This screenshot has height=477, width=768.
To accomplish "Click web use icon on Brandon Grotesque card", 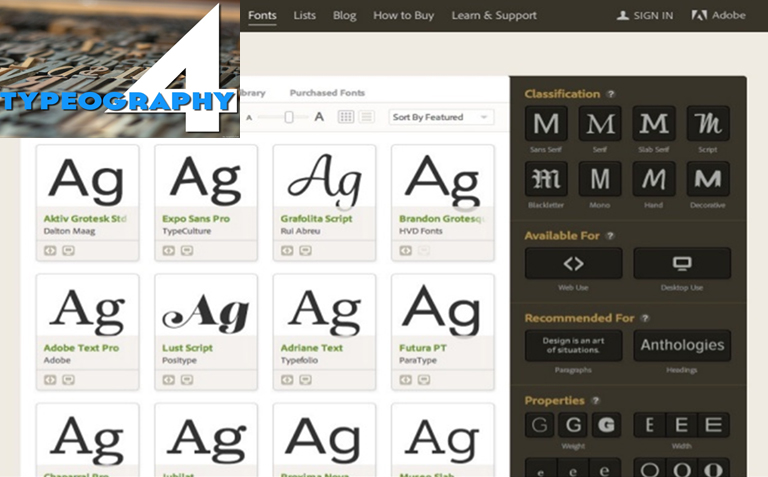I will [406, 251].
